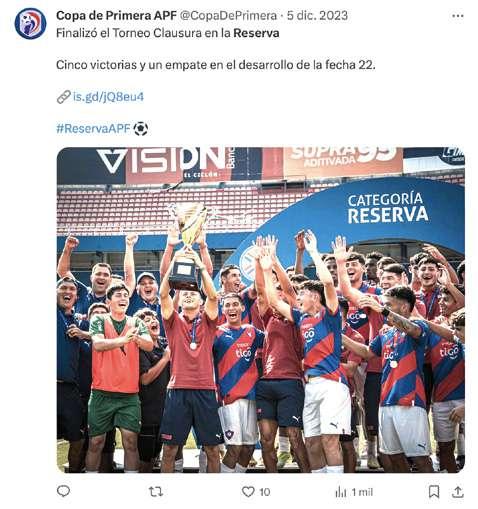This screenshot has height=509, width=478.
Task: Click the bold Reserva word in tweet
Action: (x=256, y=33)
